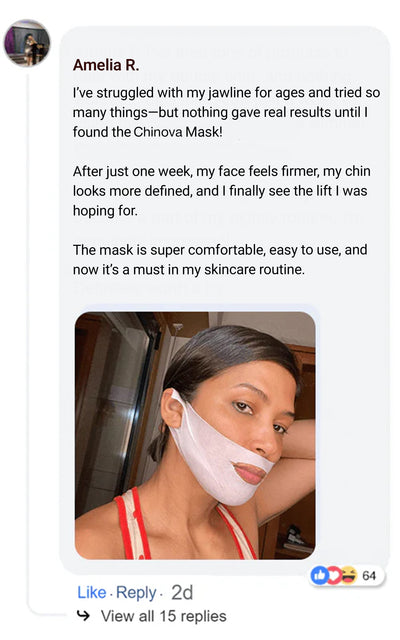Viewport: 400px width, 640px height.
Task: Click the curved reply arrow icon
Action: click(x=84, y=616)
